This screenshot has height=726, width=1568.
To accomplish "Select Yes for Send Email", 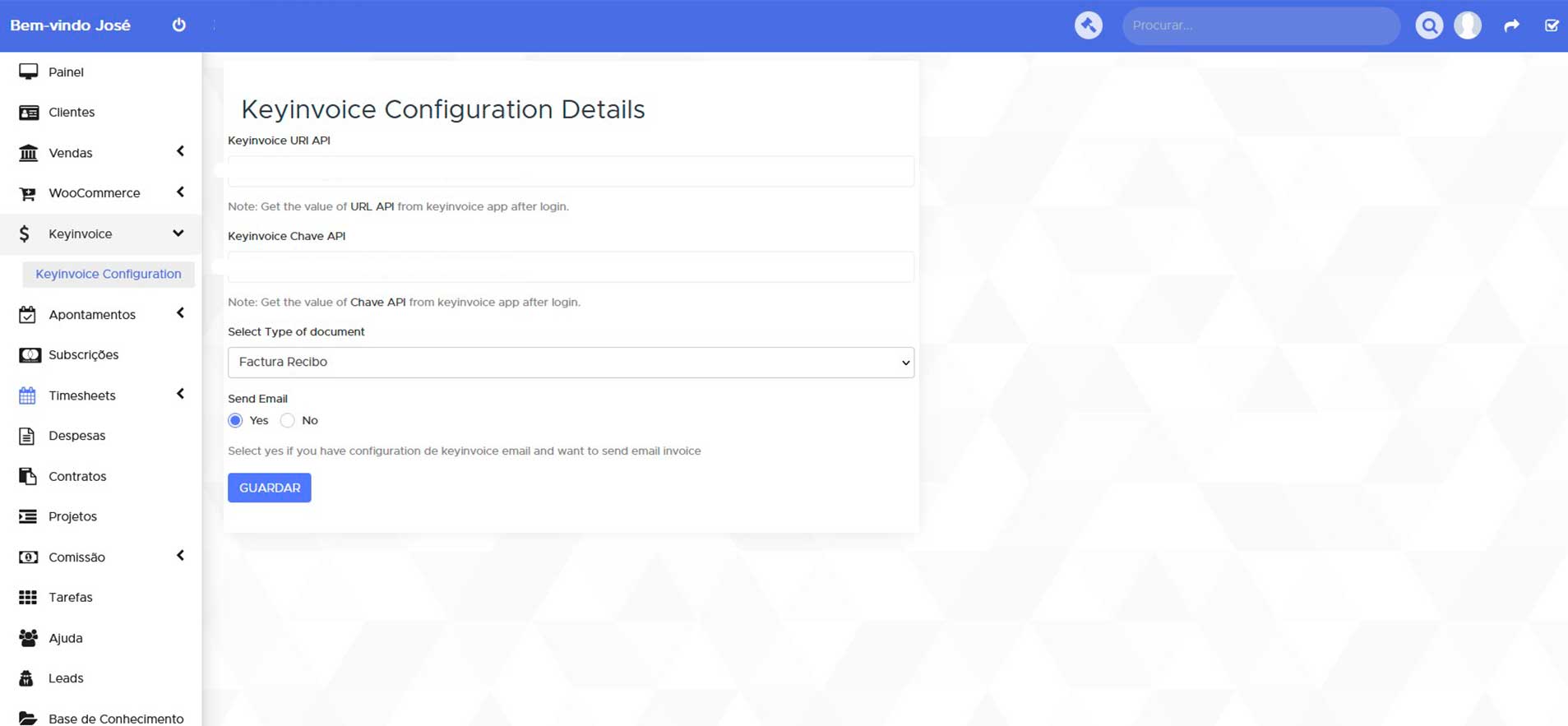I will [236, 420].
